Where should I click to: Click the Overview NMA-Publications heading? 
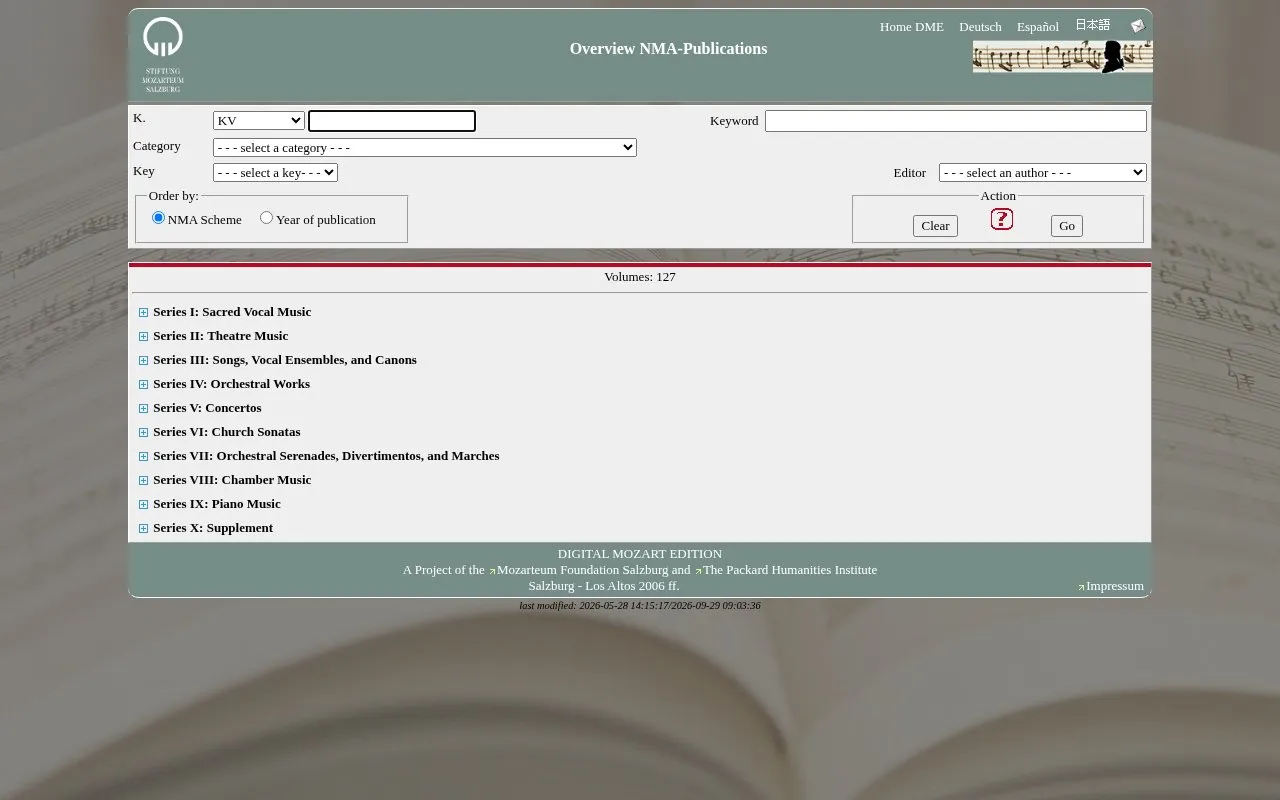(x=668, y=49)
